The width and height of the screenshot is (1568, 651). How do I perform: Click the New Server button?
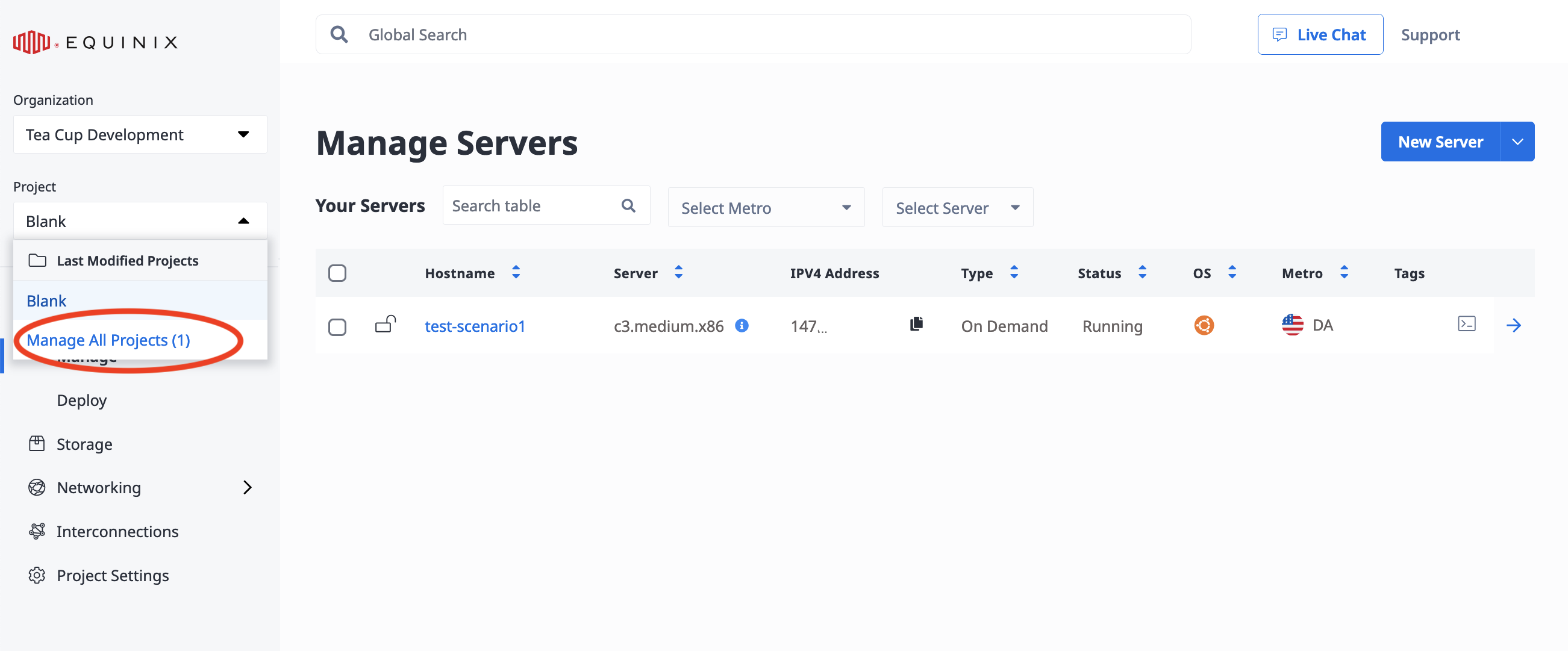(1440, 142)
